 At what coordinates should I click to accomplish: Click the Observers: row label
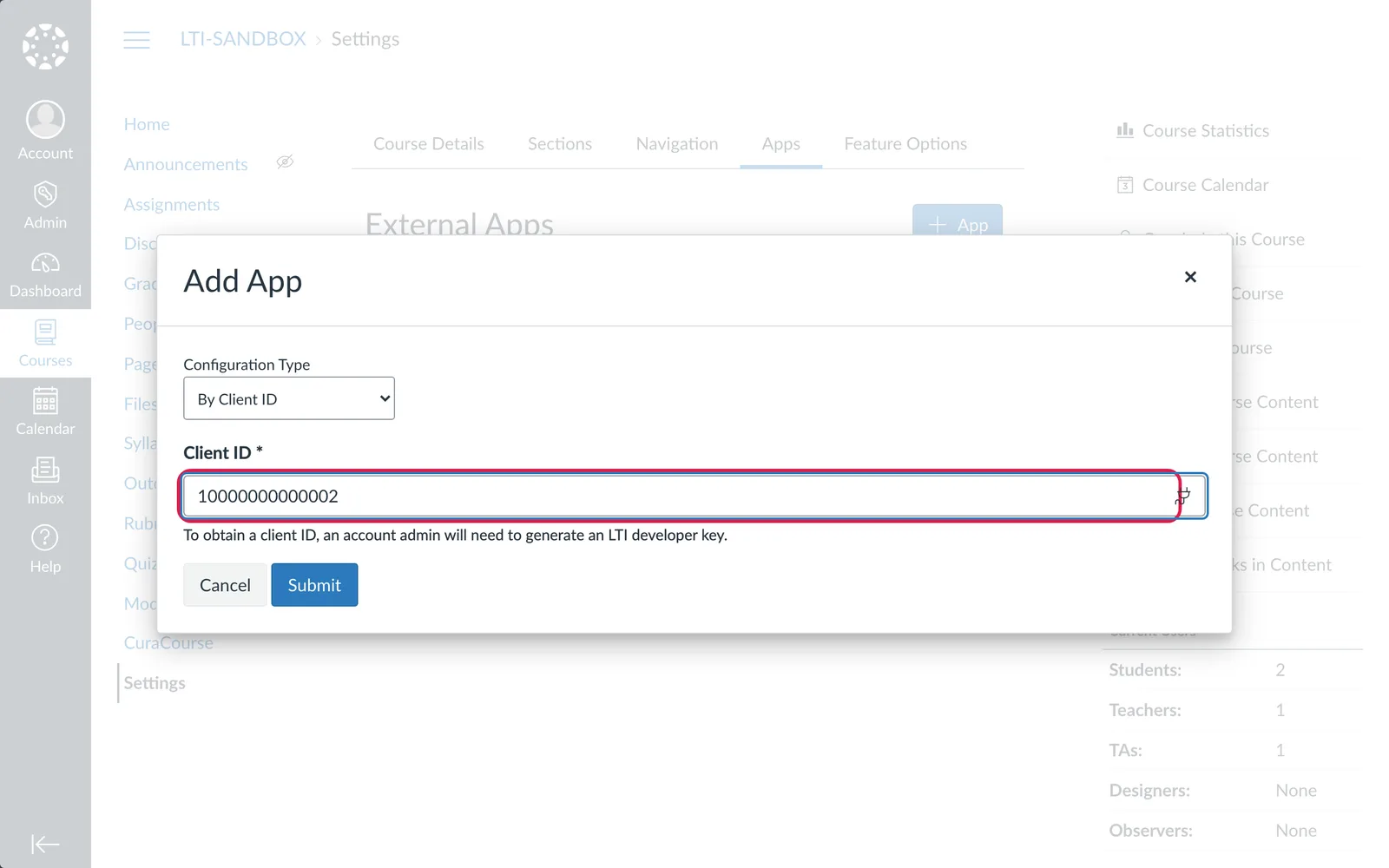[x=1150, y=831]
